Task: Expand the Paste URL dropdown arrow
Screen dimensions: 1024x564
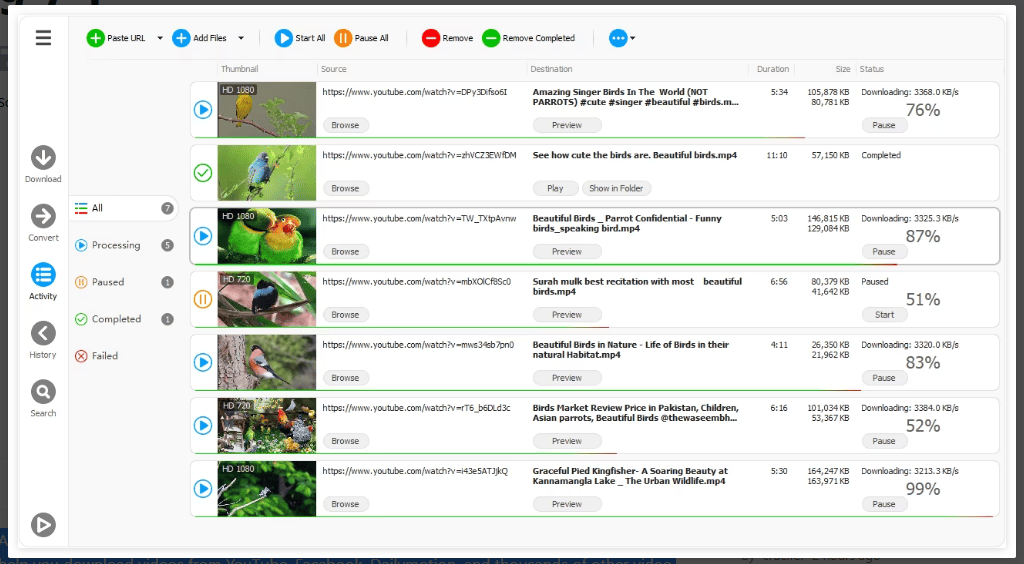Action: pos(160,38)
